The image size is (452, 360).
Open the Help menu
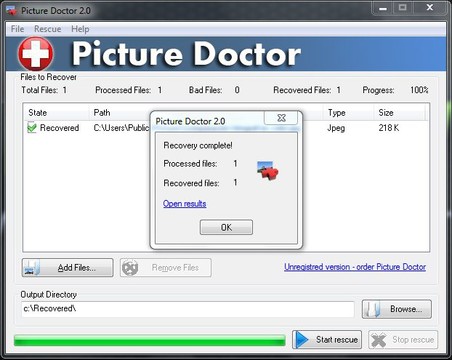pyautogui.click(x=80, y=29)
